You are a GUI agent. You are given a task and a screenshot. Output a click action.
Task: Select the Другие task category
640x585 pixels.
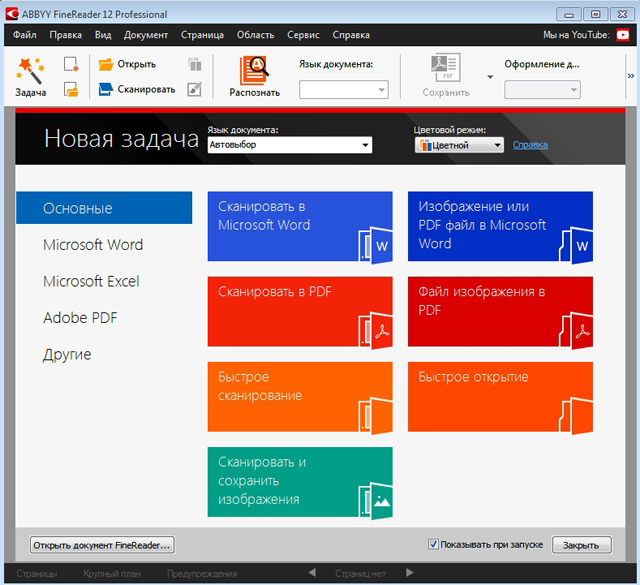(x=67, y=354)
